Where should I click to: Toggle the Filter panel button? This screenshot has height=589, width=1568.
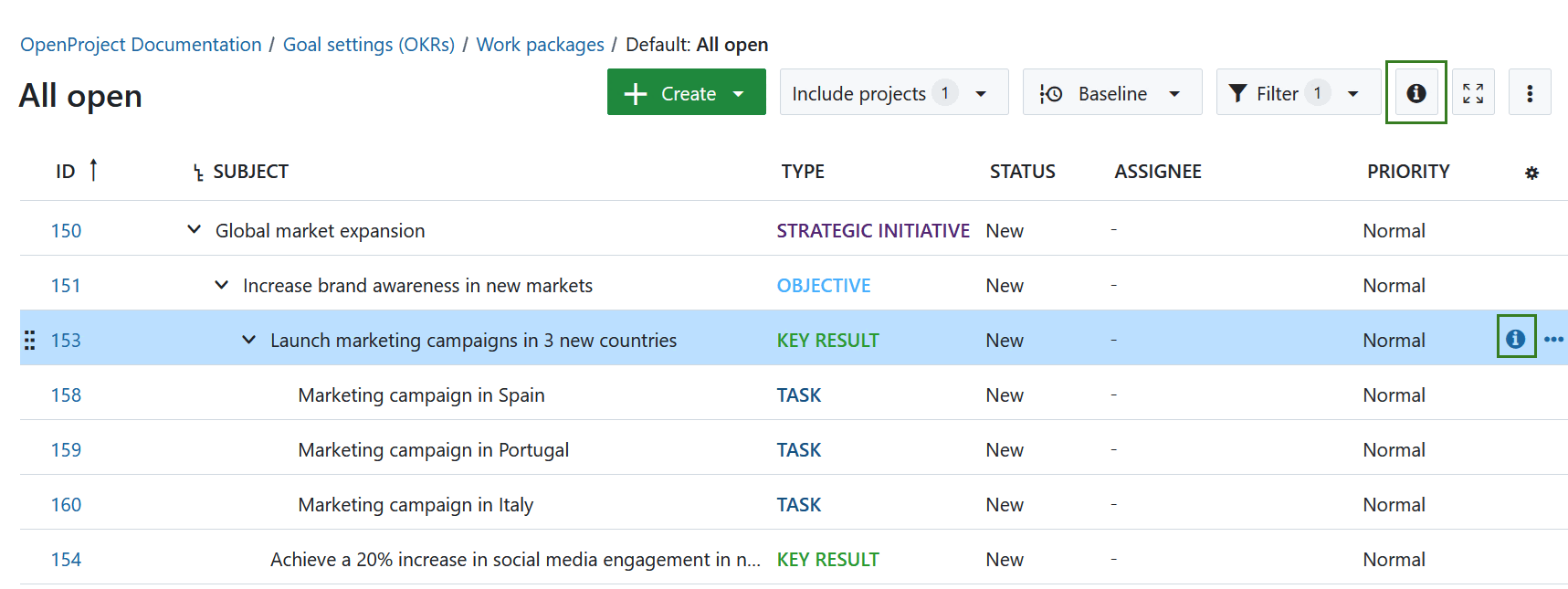point(1297,93)
